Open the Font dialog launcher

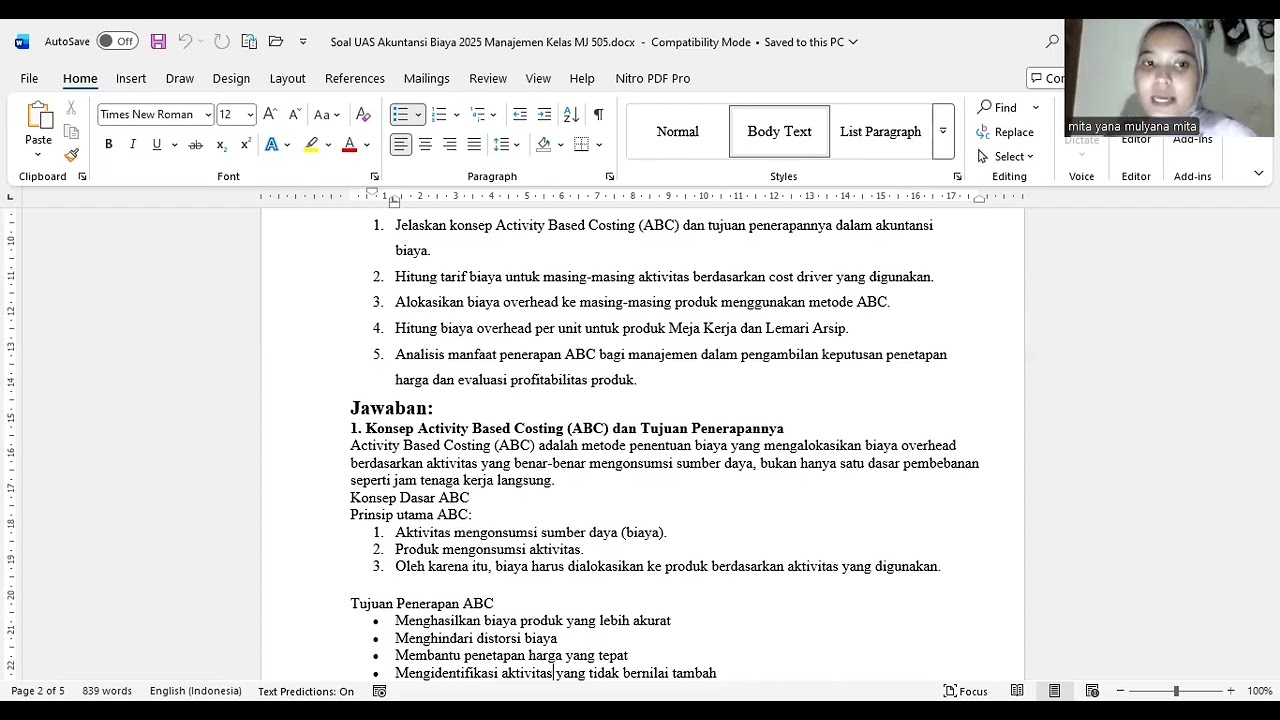[x=375, y=177]
